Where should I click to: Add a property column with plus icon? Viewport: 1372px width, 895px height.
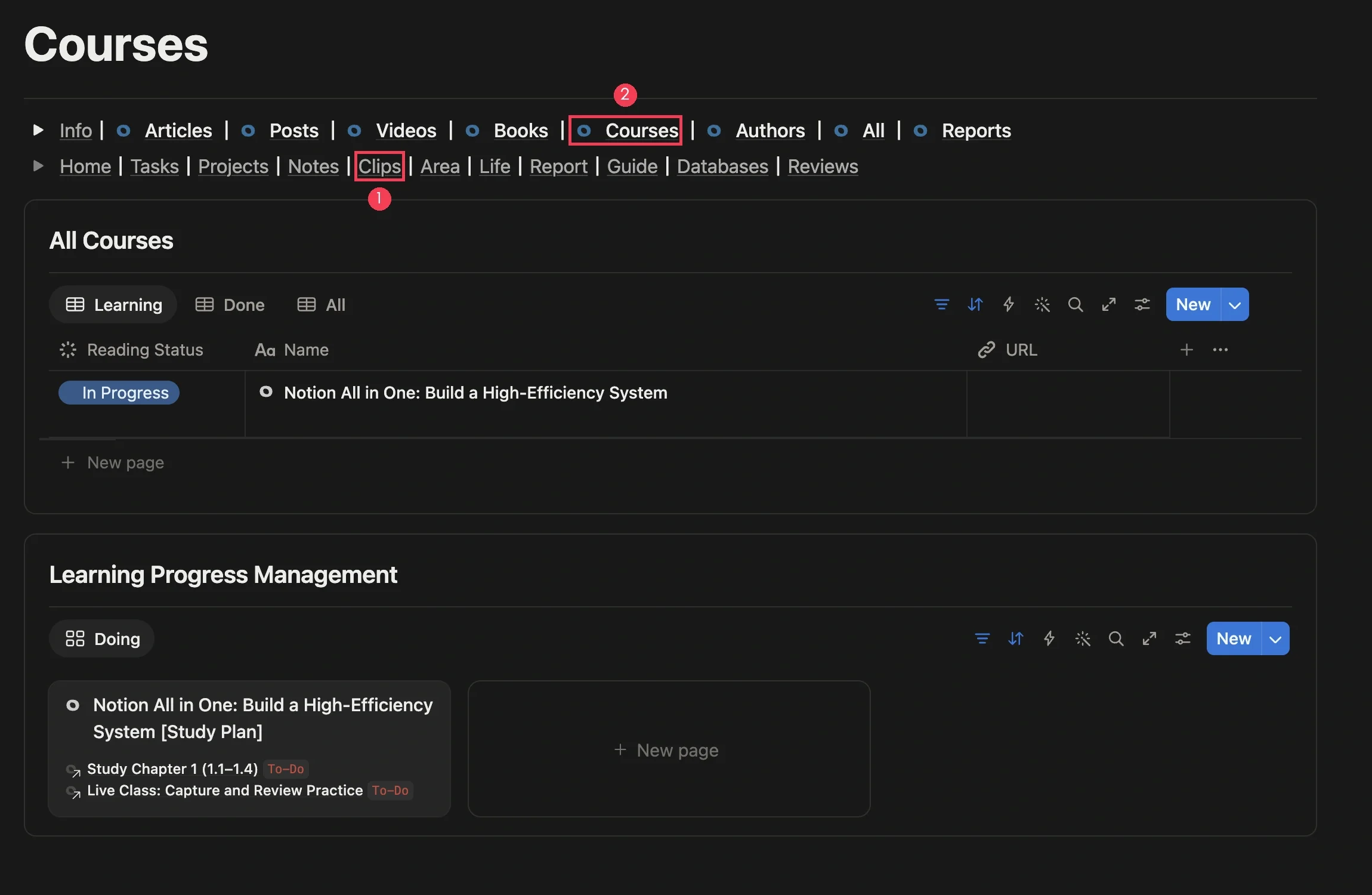tap(1186, 350)
